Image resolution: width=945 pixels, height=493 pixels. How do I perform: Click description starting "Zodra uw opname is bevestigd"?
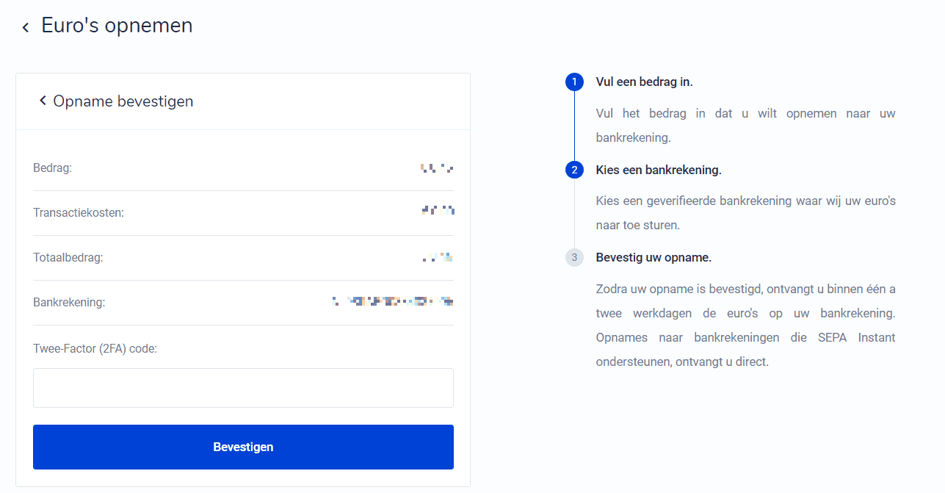[x=746, y=325]
